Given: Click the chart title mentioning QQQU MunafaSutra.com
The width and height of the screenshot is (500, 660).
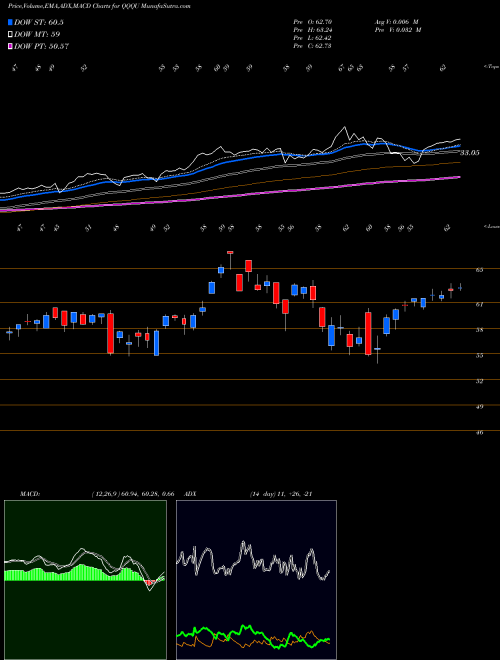Looking at the screenshot, I should (x=99, y=6).
